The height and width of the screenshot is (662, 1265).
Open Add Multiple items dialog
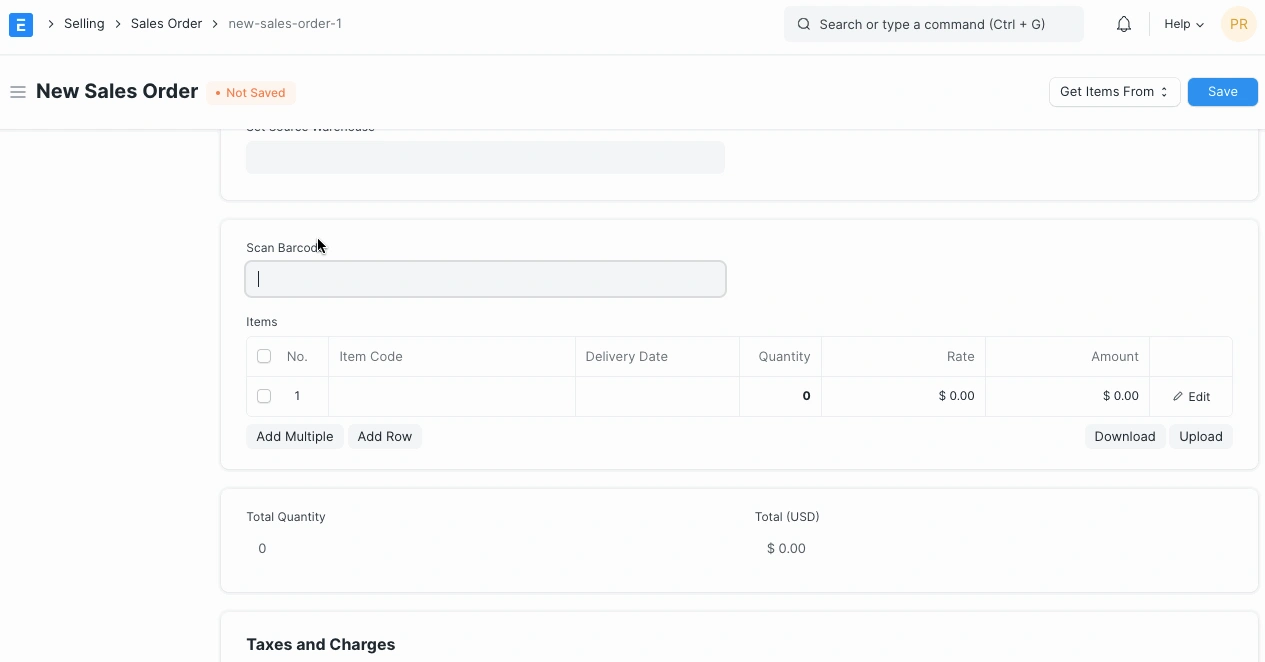point(294,436)
